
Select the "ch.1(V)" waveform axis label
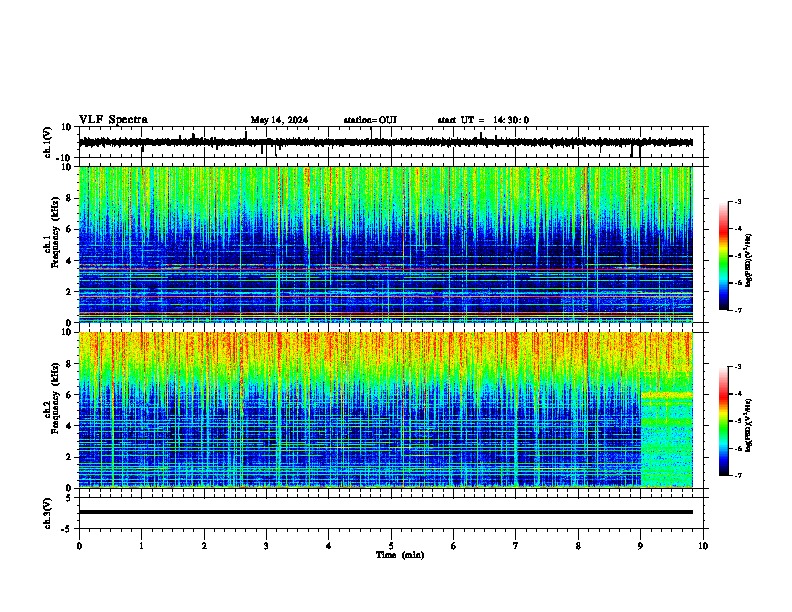click(x=48, y=142)
